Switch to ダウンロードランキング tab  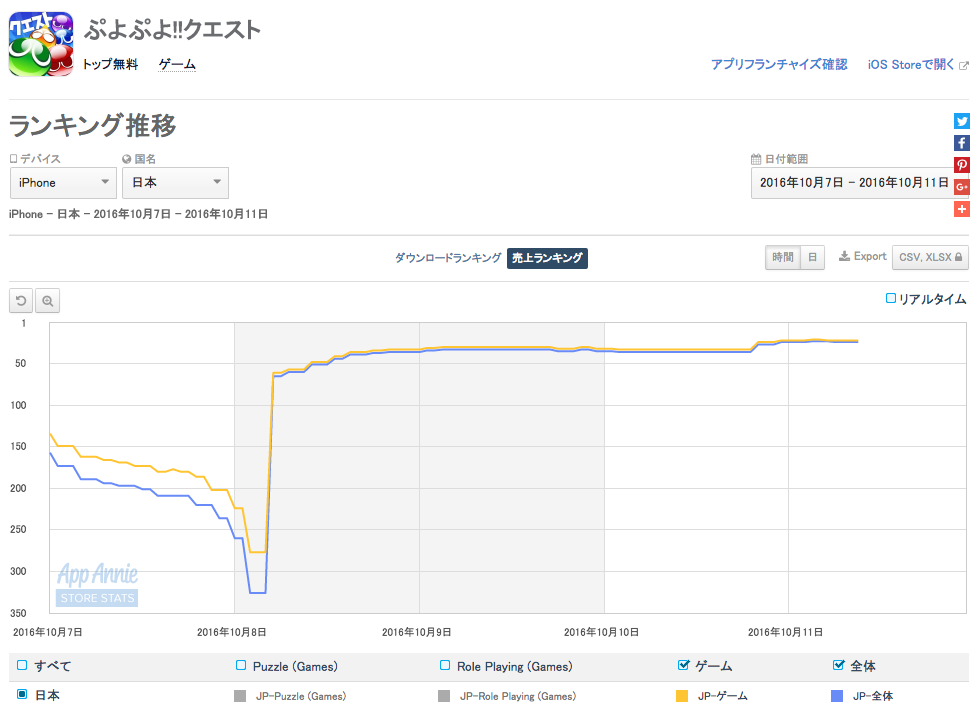tap(448, 258)
